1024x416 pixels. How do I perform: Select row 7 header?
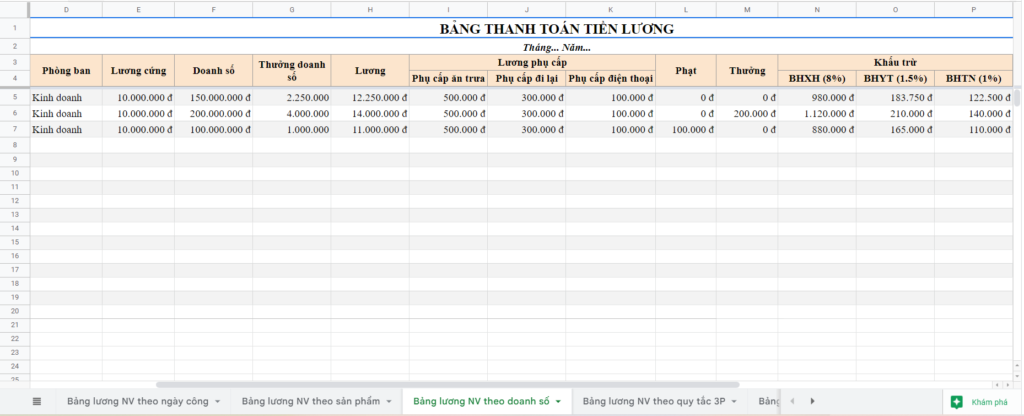click(15, 129)
